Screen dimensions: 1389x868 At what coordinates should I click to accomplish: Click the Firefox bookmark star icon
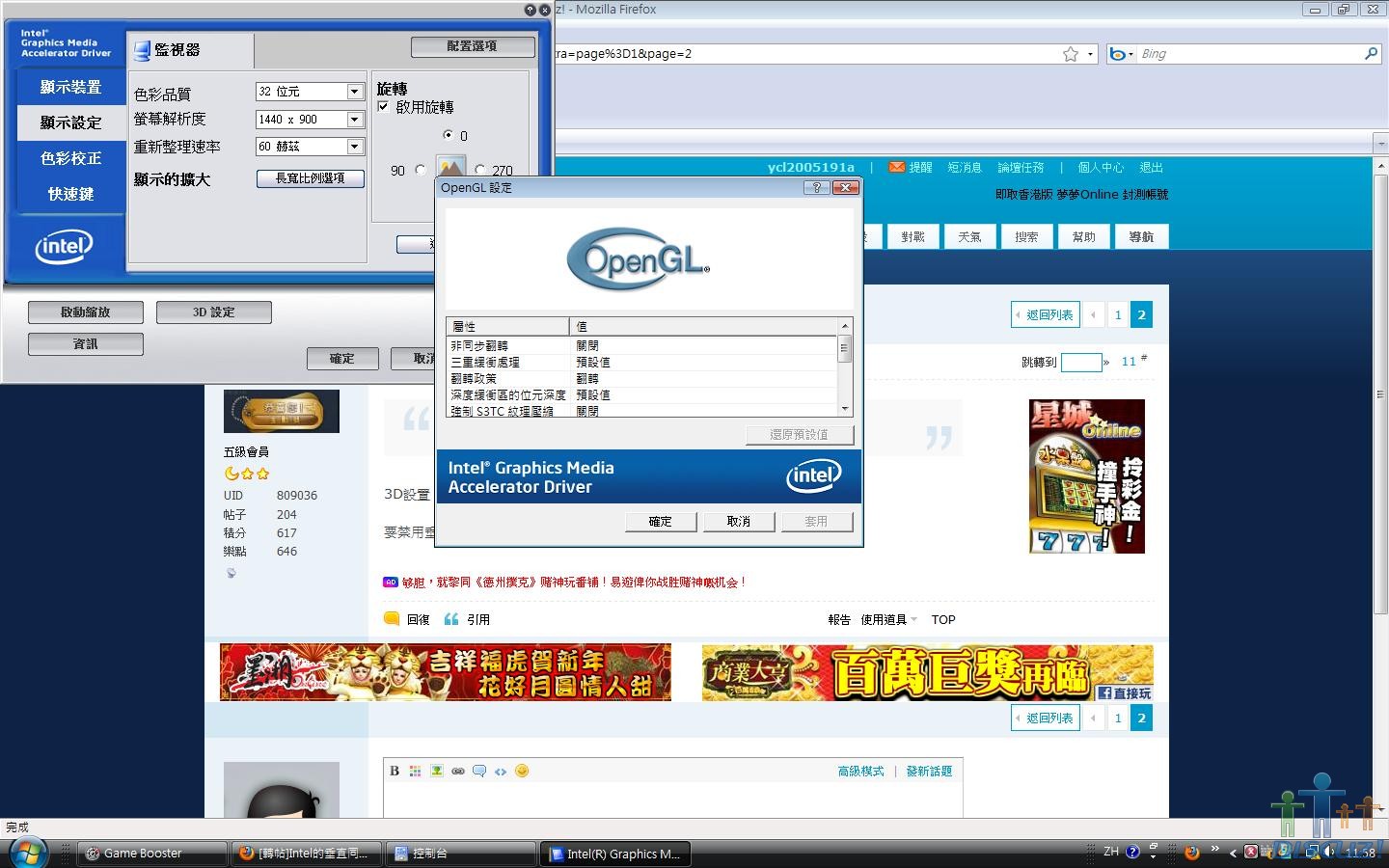pos(1070,54)
